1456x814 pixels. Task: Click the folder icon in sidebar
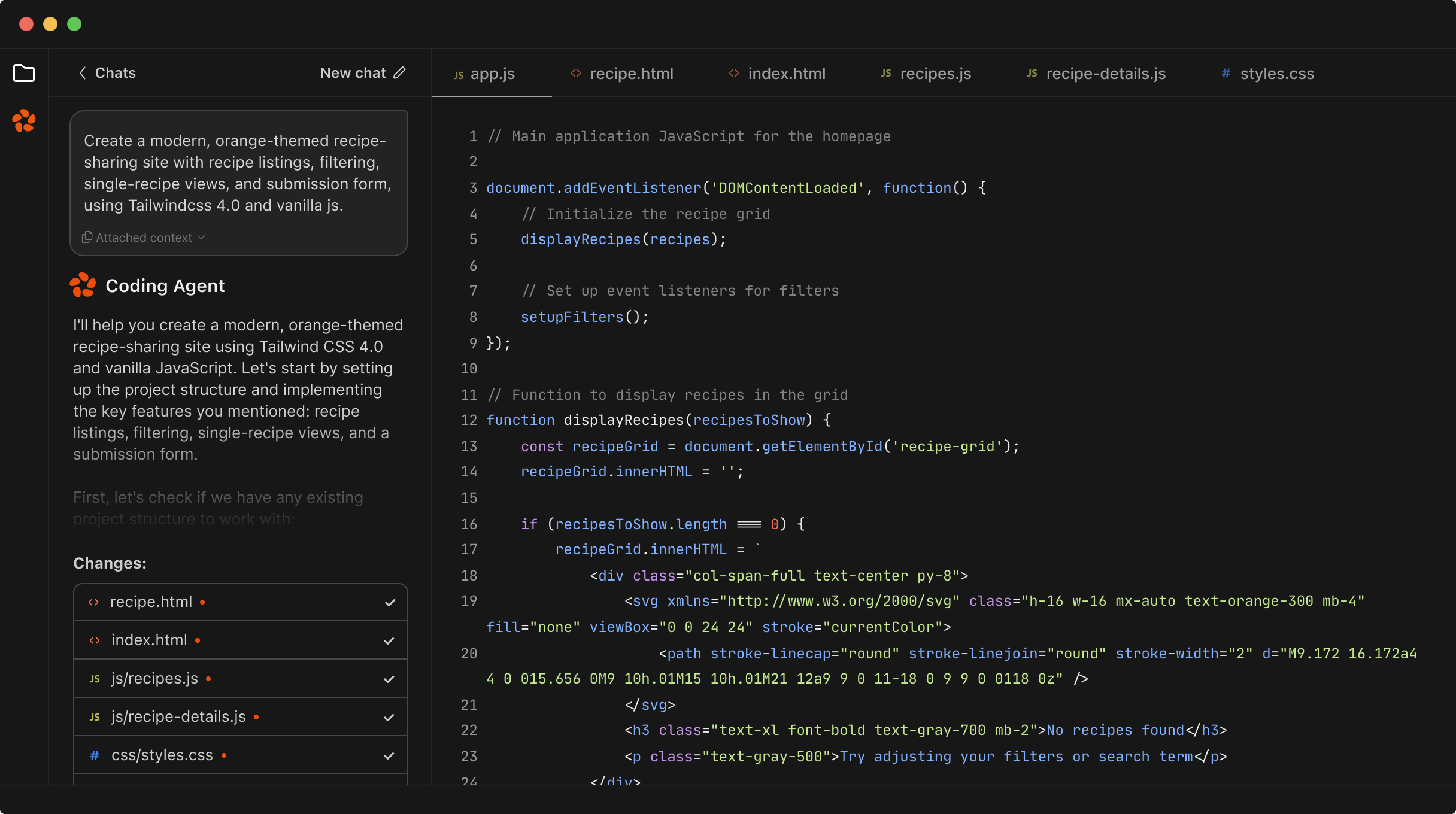(x=24, y=72)
